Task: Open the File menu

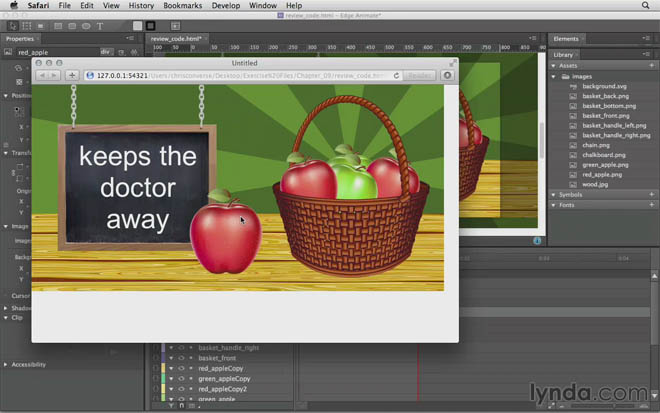Action: point(64,5)
